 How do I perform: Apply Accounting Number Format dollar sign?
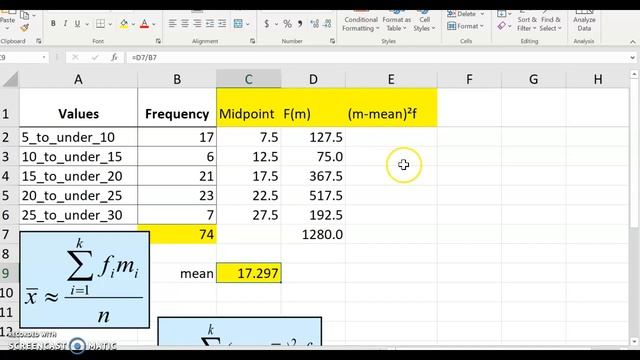point(267,24)
